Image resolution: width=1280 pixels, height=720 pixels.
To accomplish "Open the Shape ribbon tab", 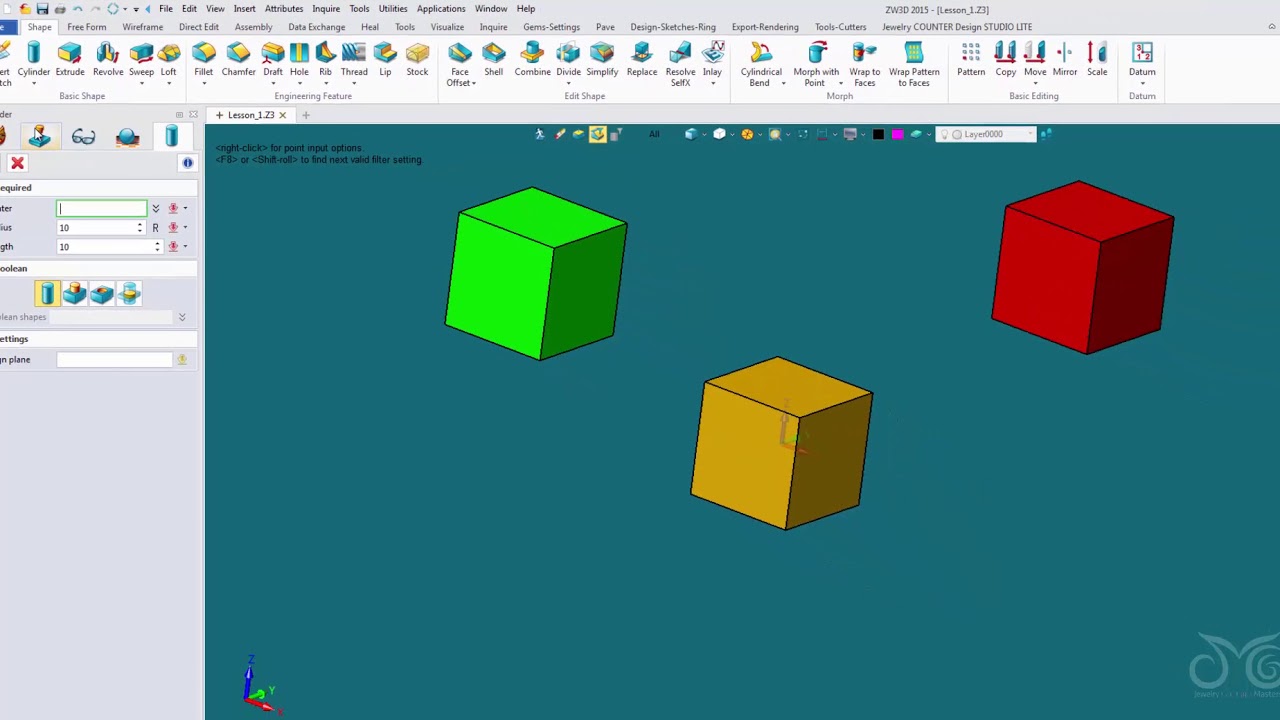I will [39, 27].
